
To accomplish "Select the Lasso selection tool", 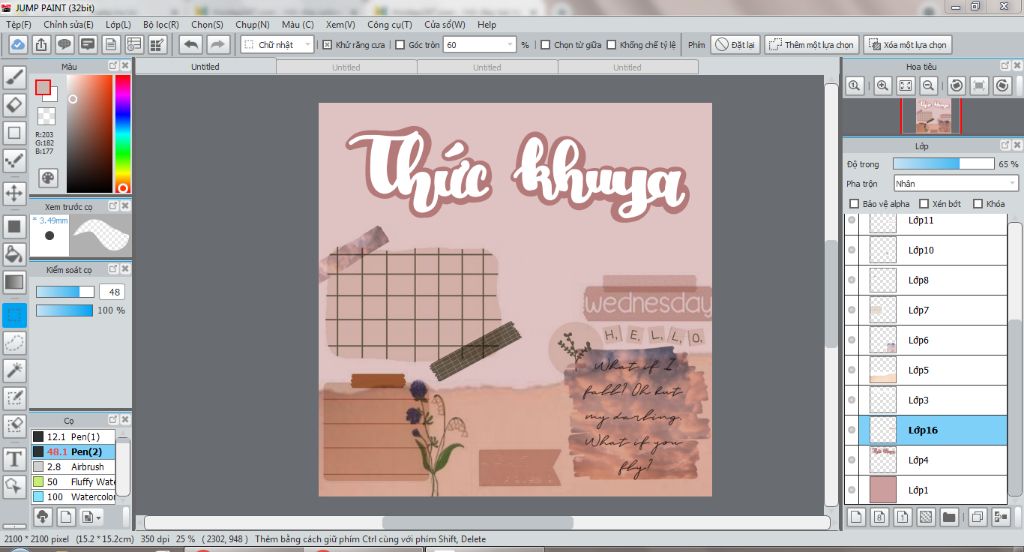I will point(14,342).
